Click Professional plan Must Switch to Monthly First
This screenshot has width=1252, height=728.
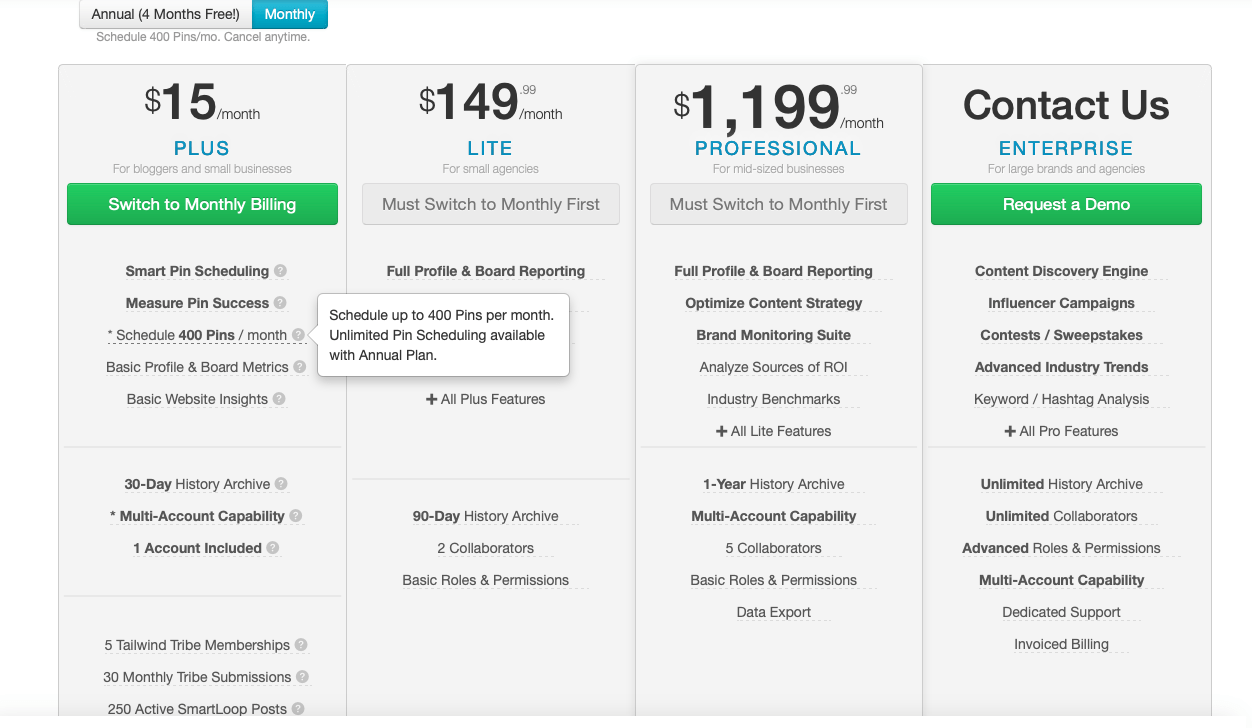[x=779, y=204]
